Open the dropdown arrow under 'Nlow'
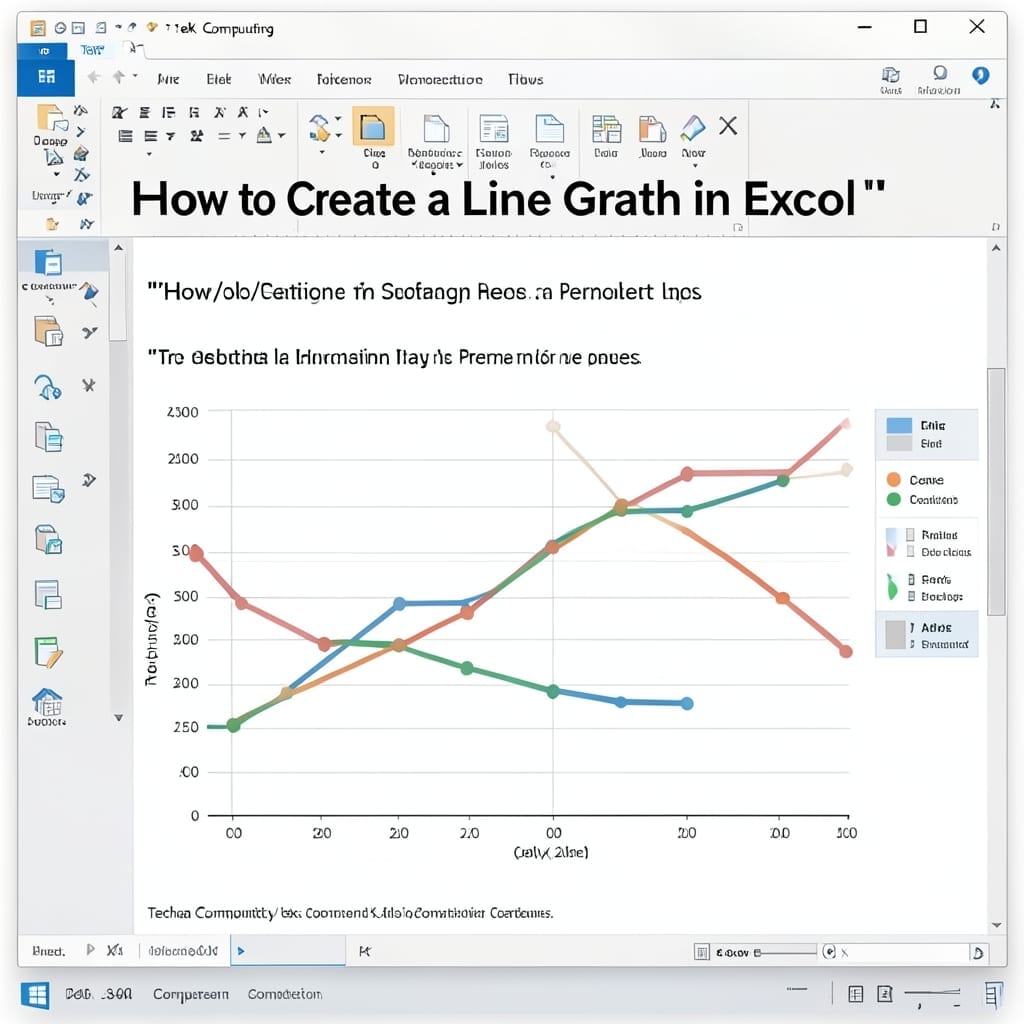The image size is (1024, 1024). coord(695,166)
